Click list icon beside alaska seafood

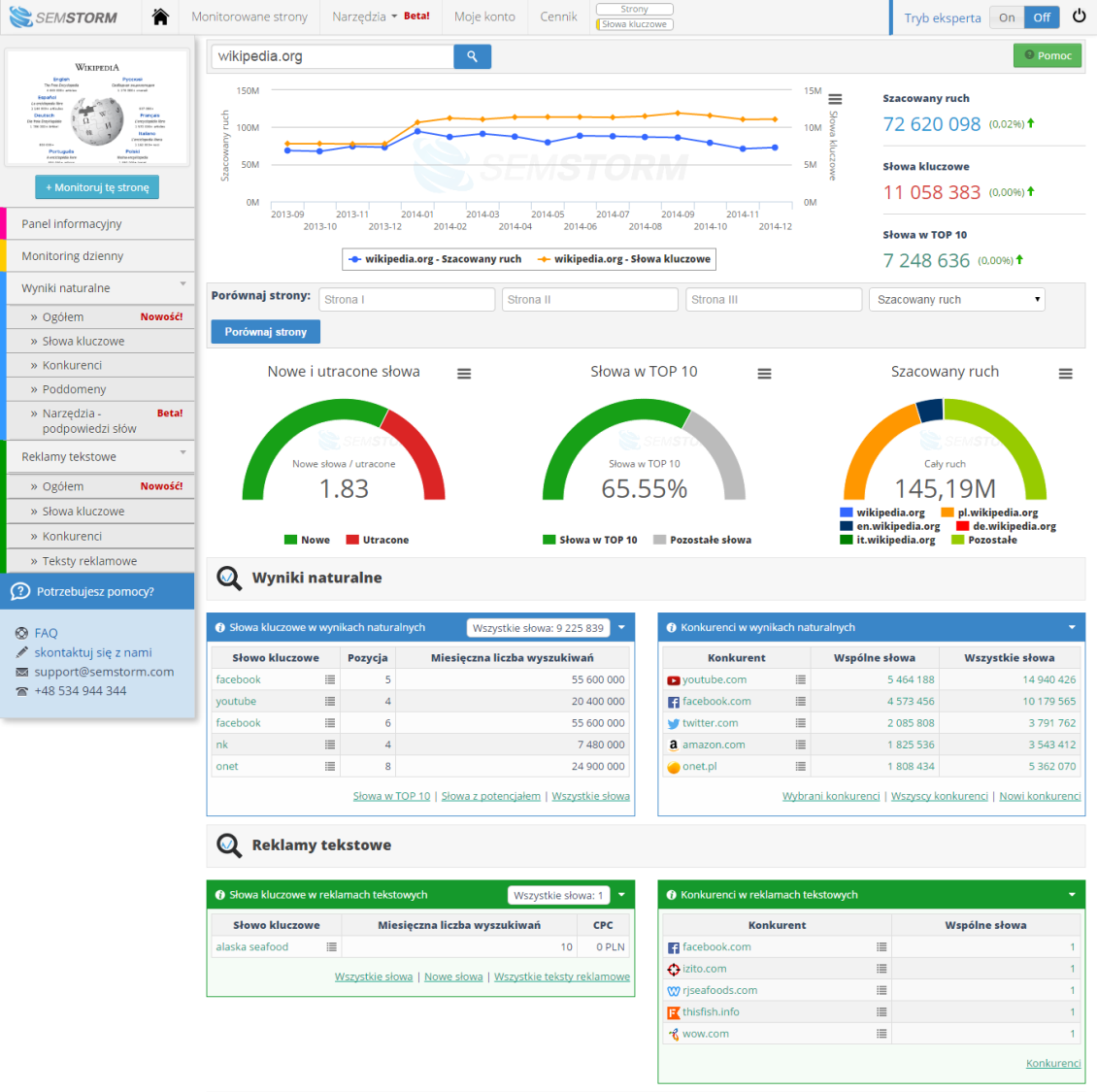point(332,946)
